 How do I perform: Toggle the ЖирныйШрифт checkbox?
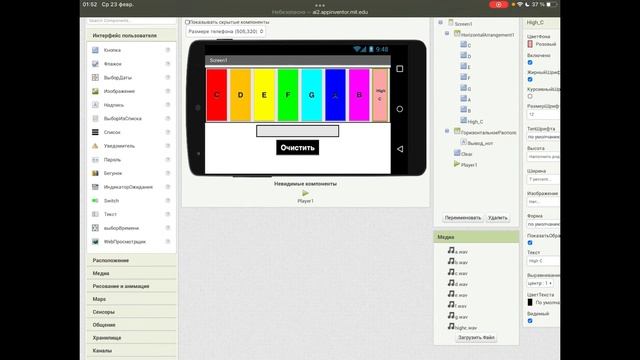pyautogui.click(x=530, y=79)
